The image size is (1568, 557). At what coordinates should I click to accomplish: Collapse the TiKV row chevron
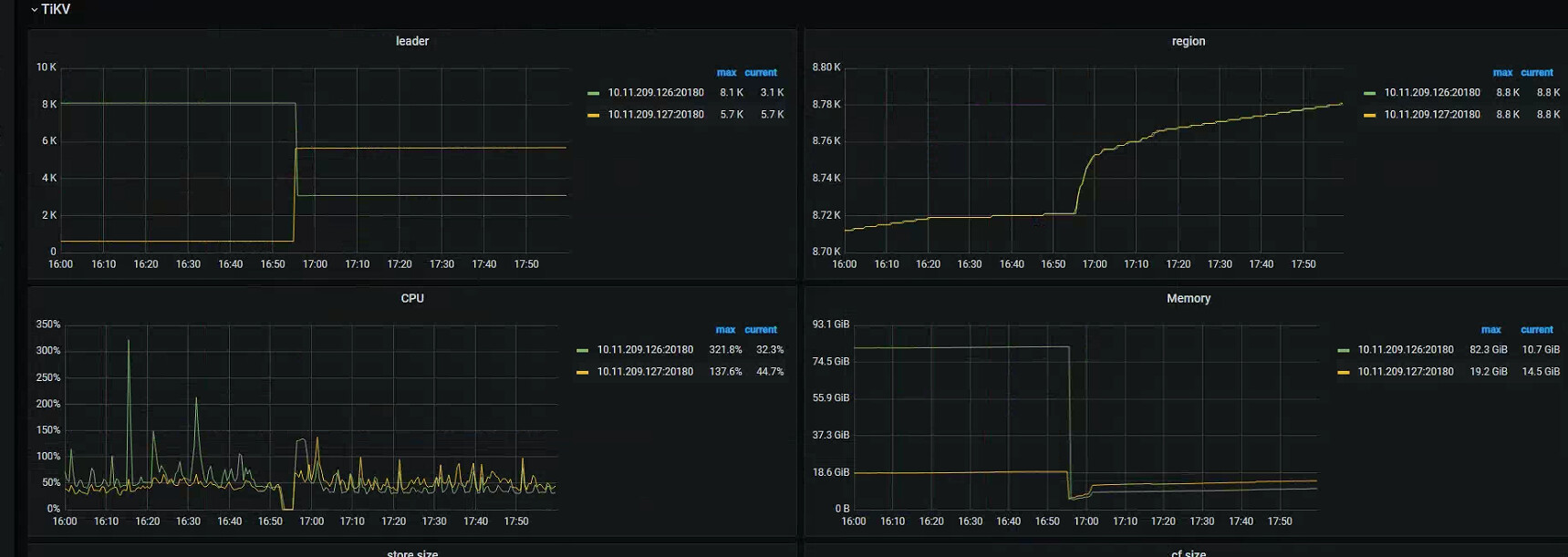pos(34,10)
